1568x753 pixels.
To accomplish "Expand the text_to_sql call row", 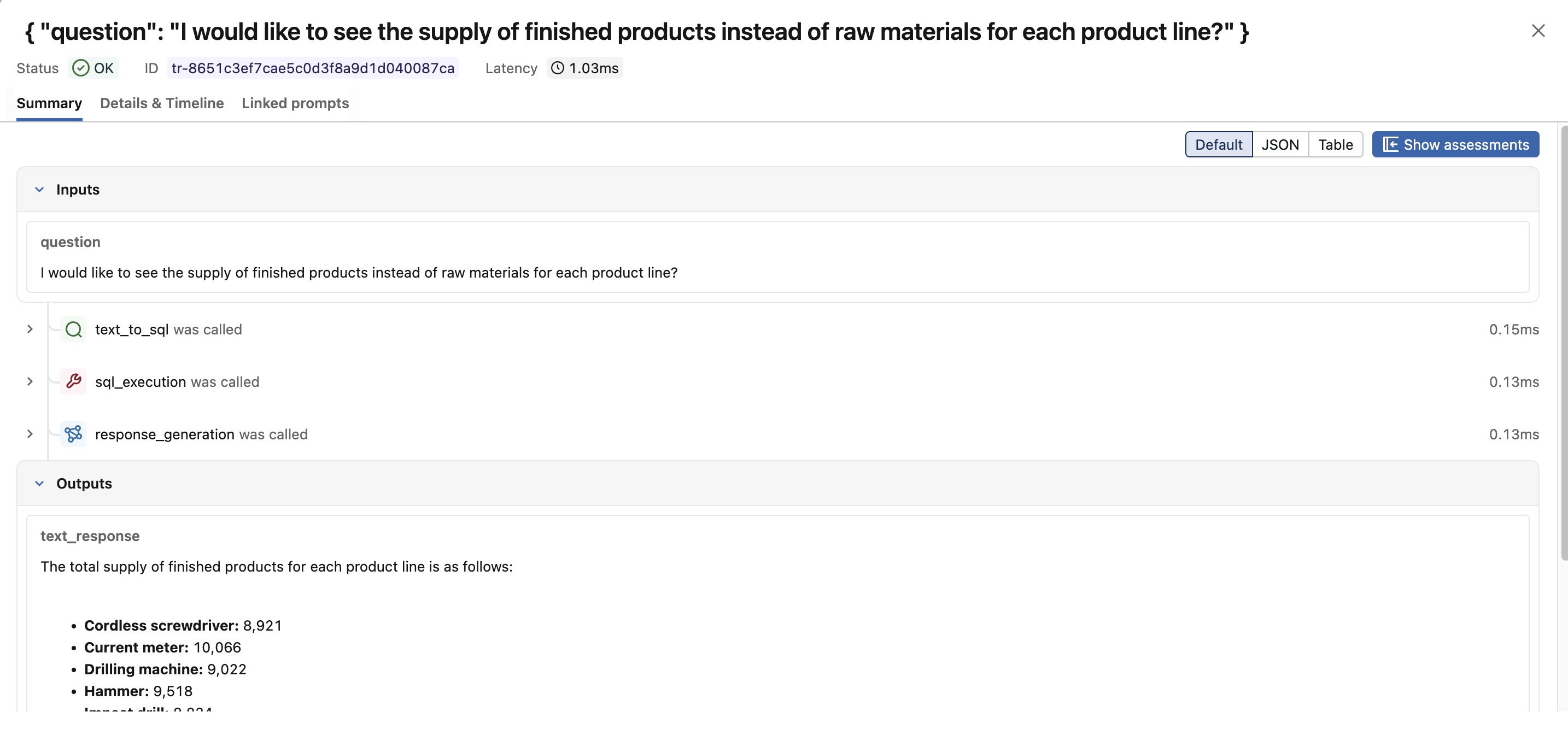I will pos(30,329).
